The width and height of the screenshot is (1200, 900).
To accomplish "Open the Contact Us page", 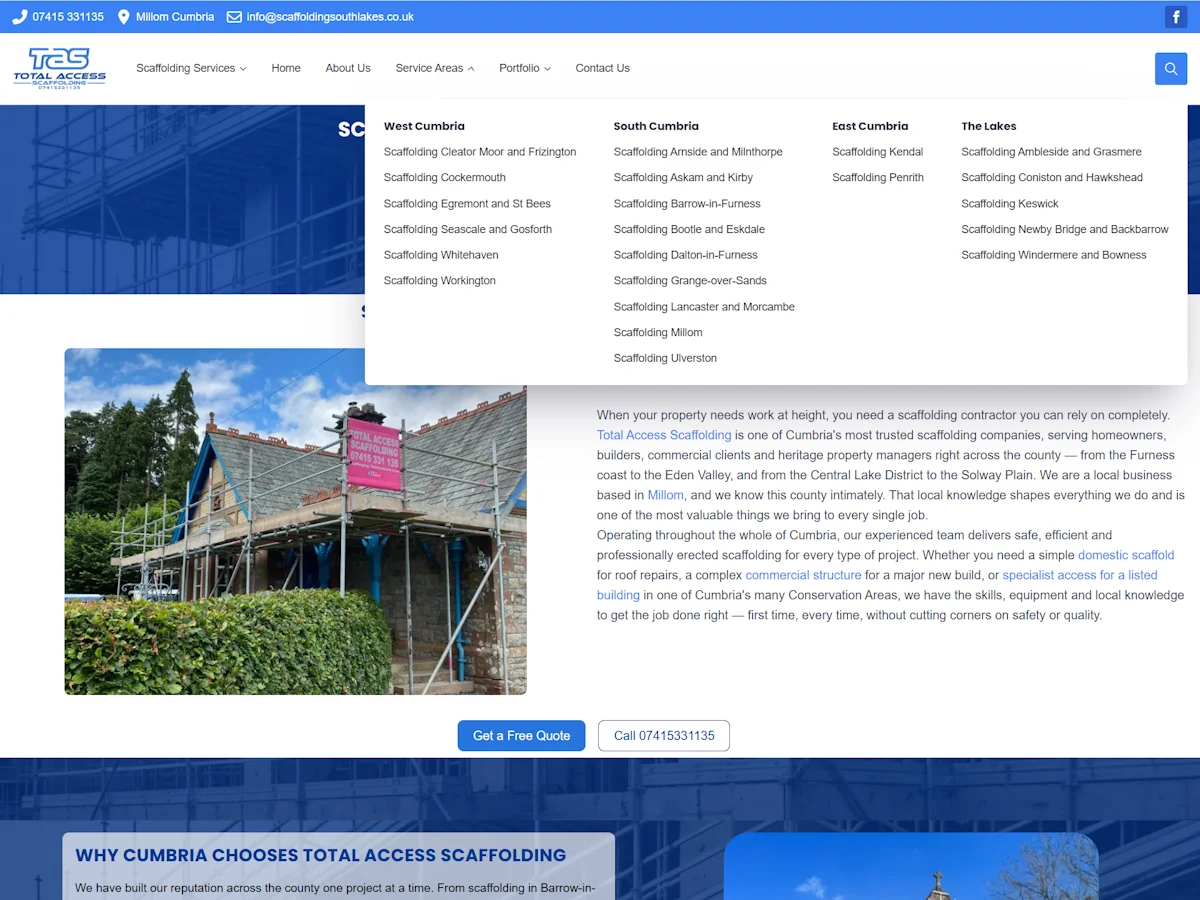I will pyautogui.click(x=602, y=68).
